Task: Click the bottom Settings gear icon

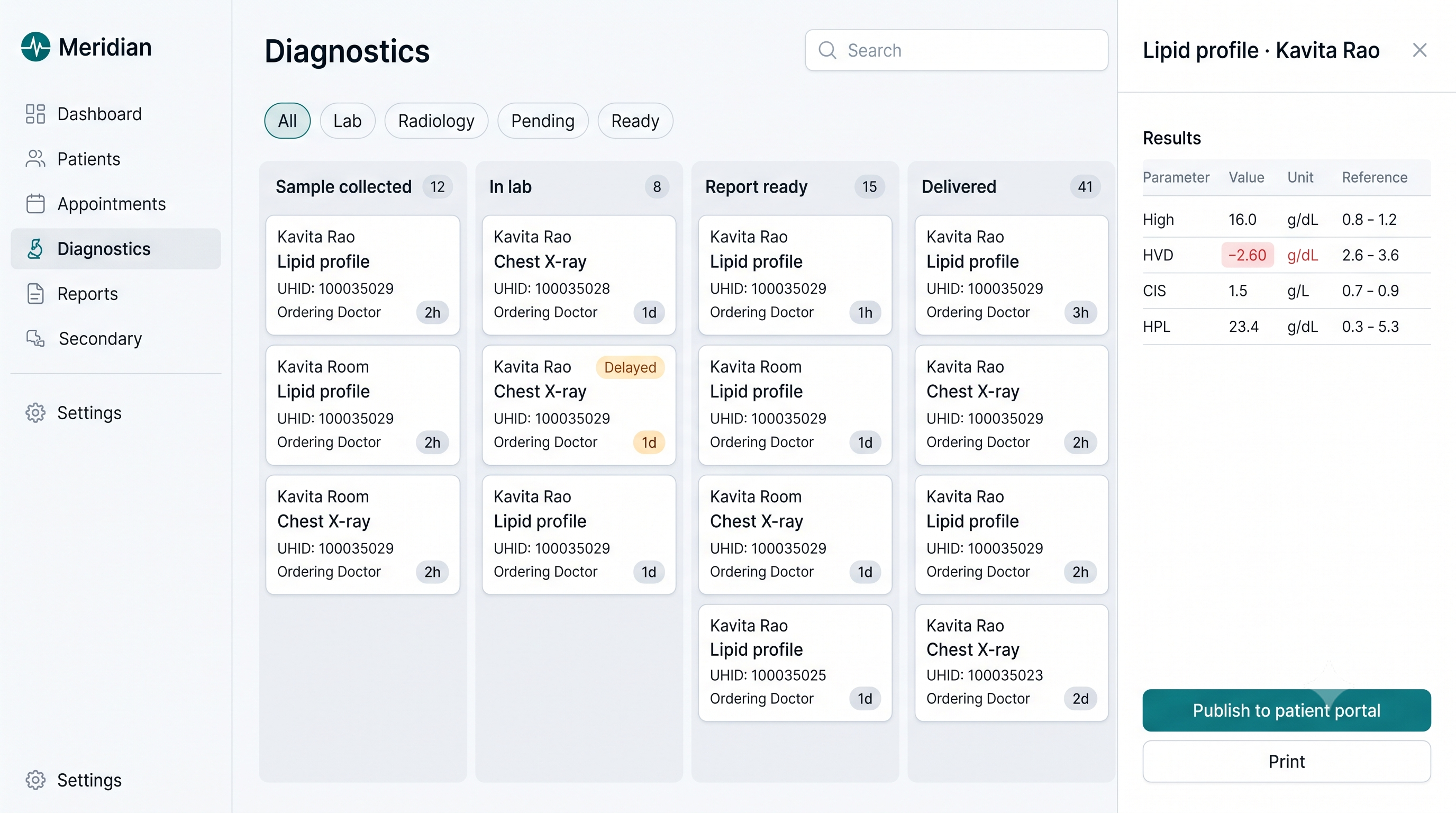Action: pyautogui.click(x=35, y=780)
